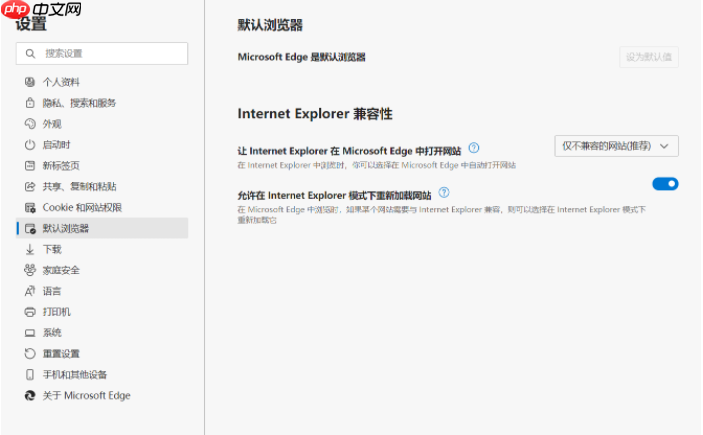The width and height of the screenshot is (703, 435).
Task: Open 共享、复制和粘贴 settings
Action: point(102,187)
